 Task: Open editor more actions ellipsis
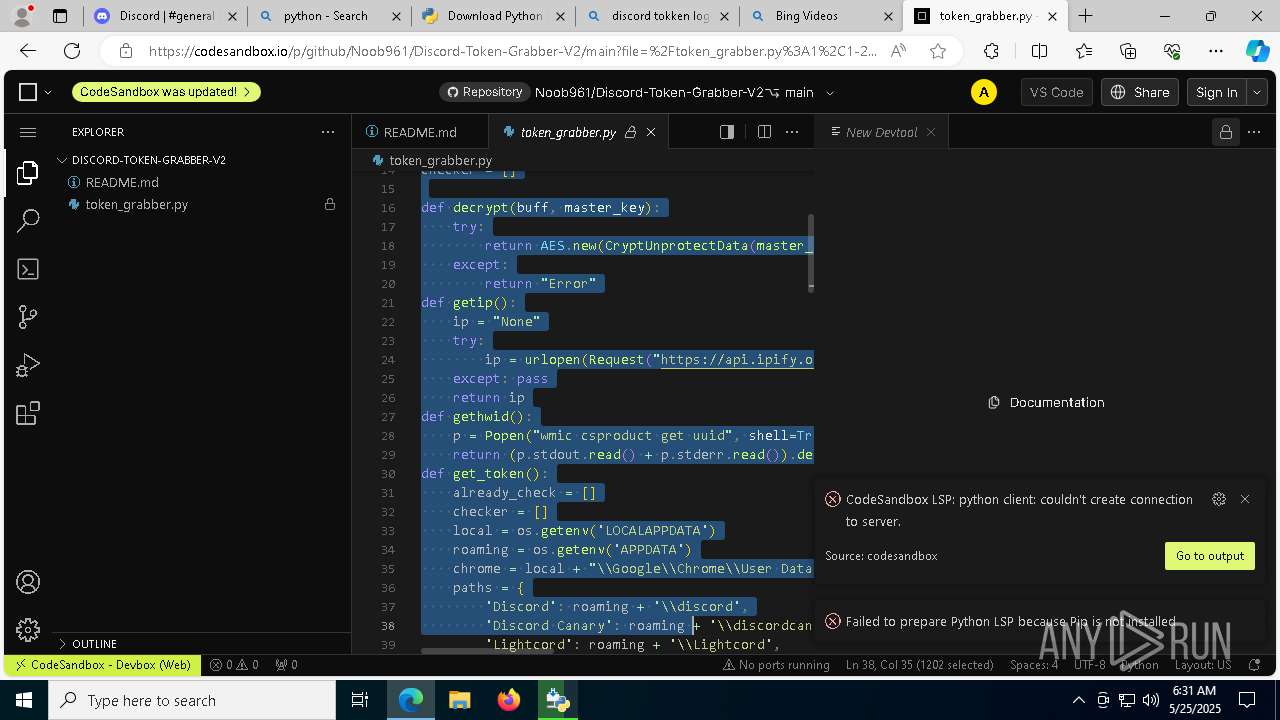[x=792, y=132]
